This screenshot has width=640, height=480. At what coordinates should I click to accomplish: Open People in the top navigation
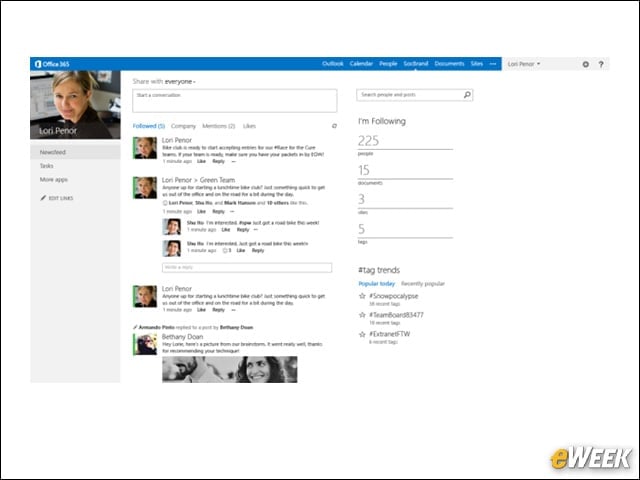point(388,64)
